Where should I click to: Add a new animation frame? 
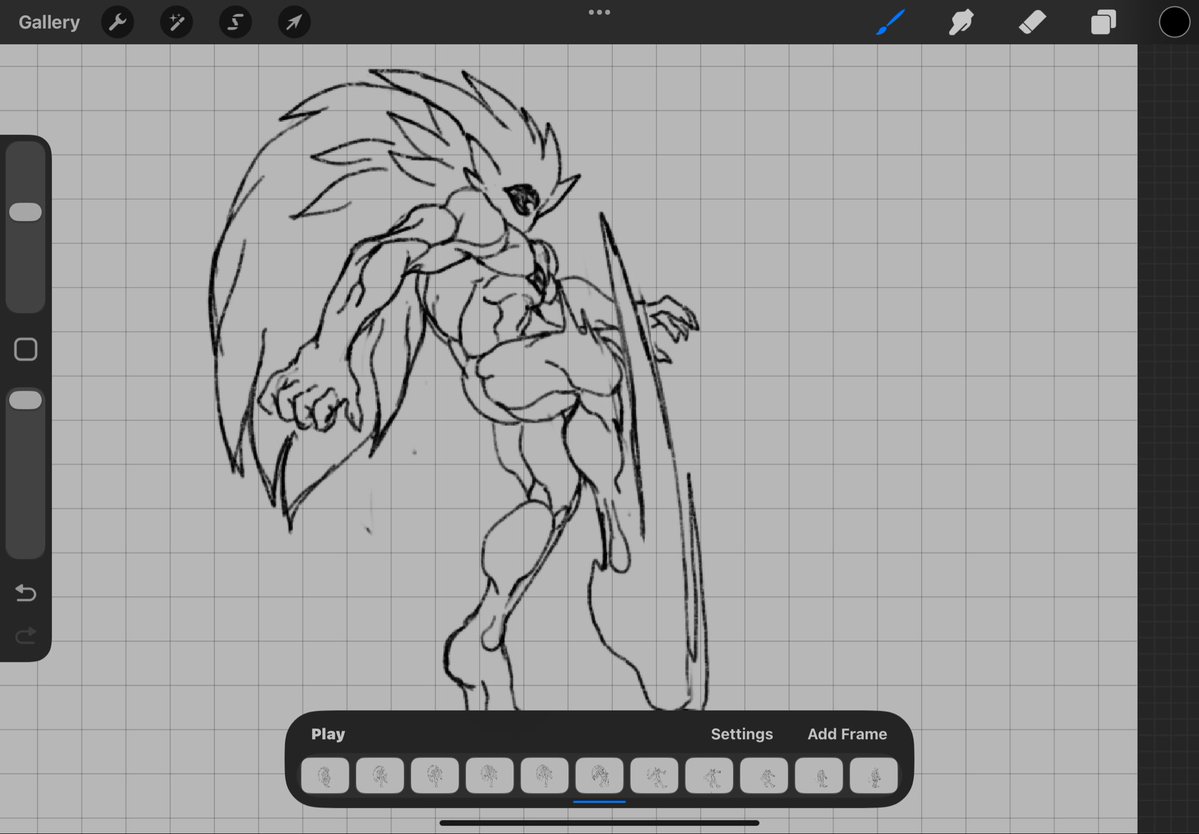(x=847, y=733)
